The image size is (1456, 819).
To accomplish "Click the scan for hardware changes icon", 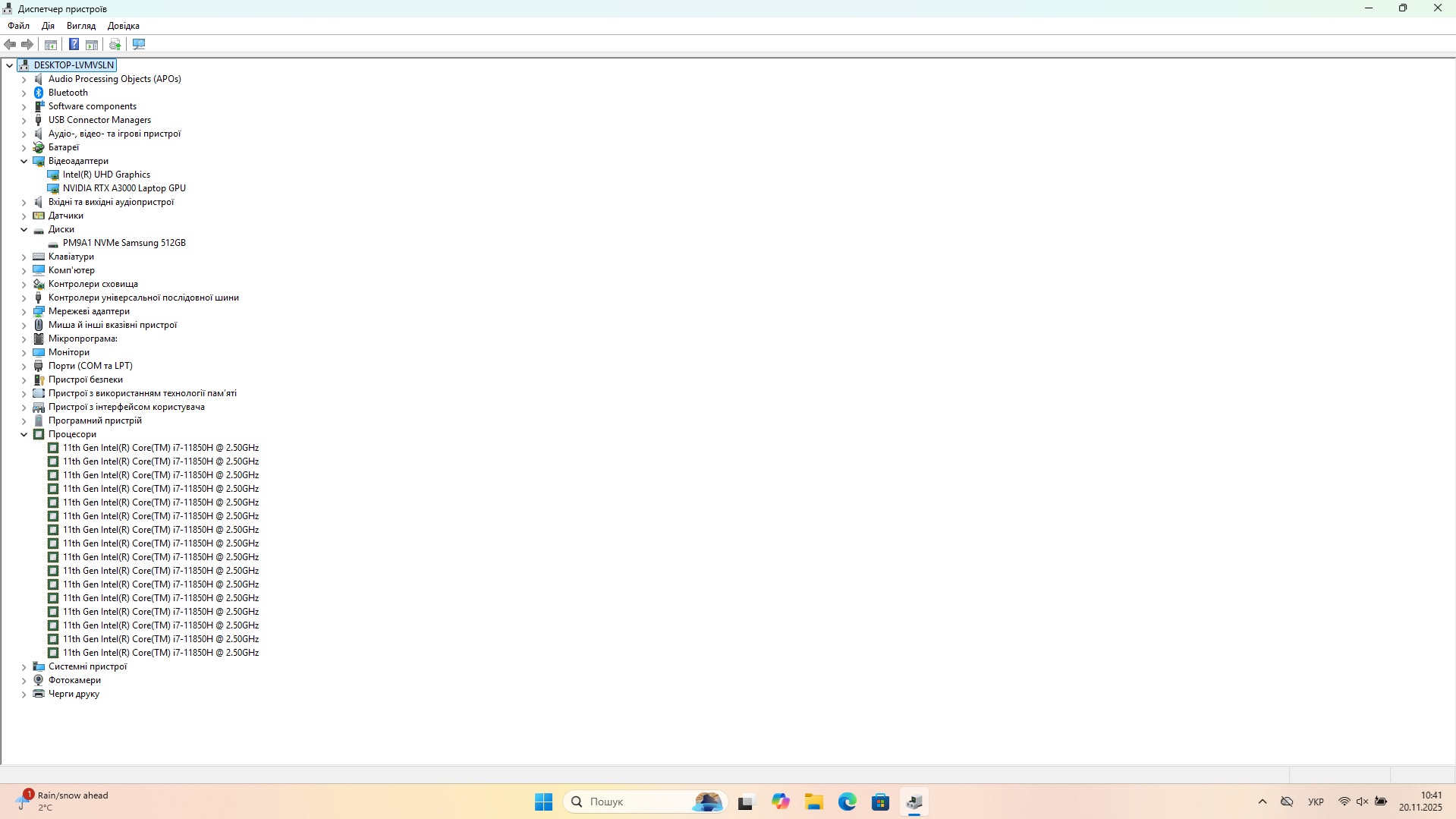I will [x=139, y=44].
